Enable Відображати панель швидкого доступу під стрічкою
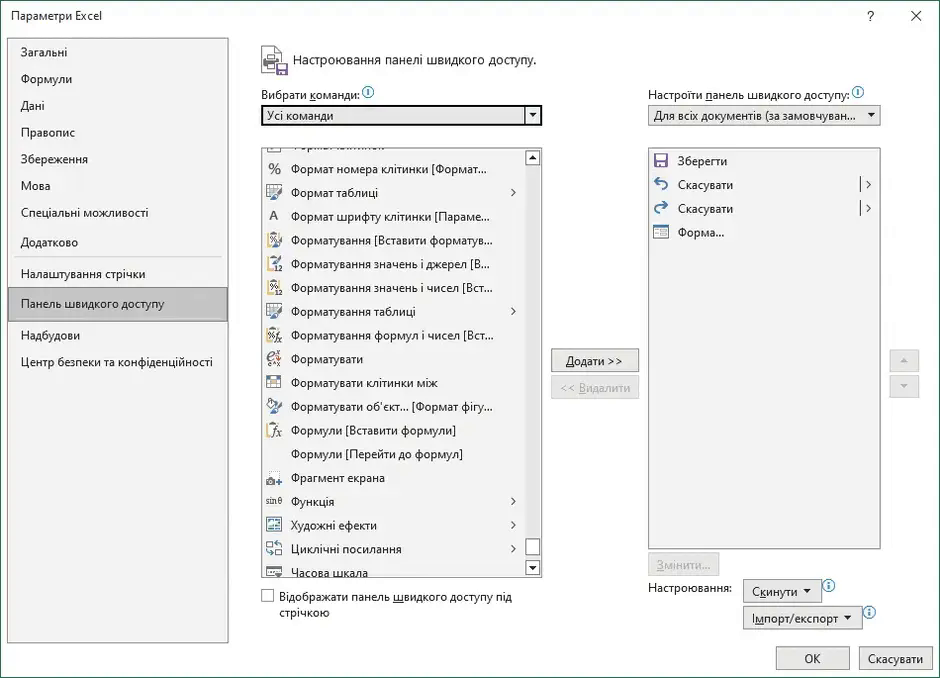Image resolution: width=940 pixels, height=678 pixels. (x=267, y=596)
